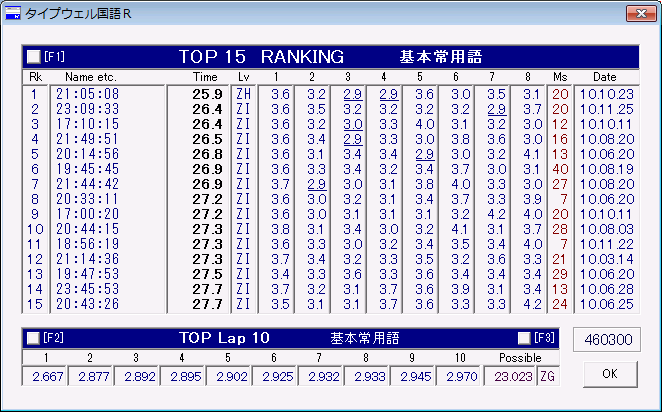Select name entry 17:00:20

click(88, 214)
